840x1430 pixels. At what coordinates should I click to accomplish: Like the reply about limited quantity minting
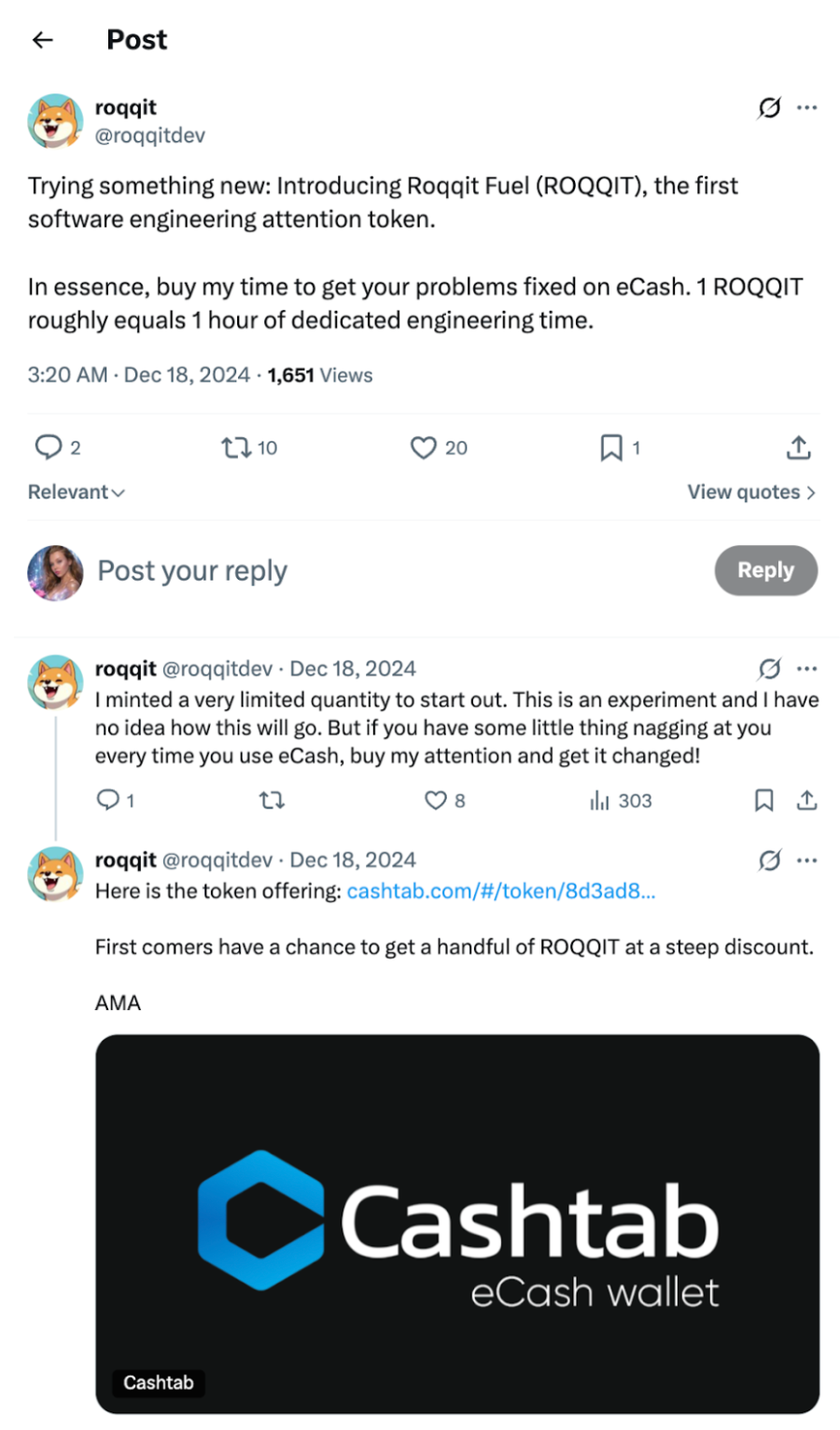click(434, 800)
